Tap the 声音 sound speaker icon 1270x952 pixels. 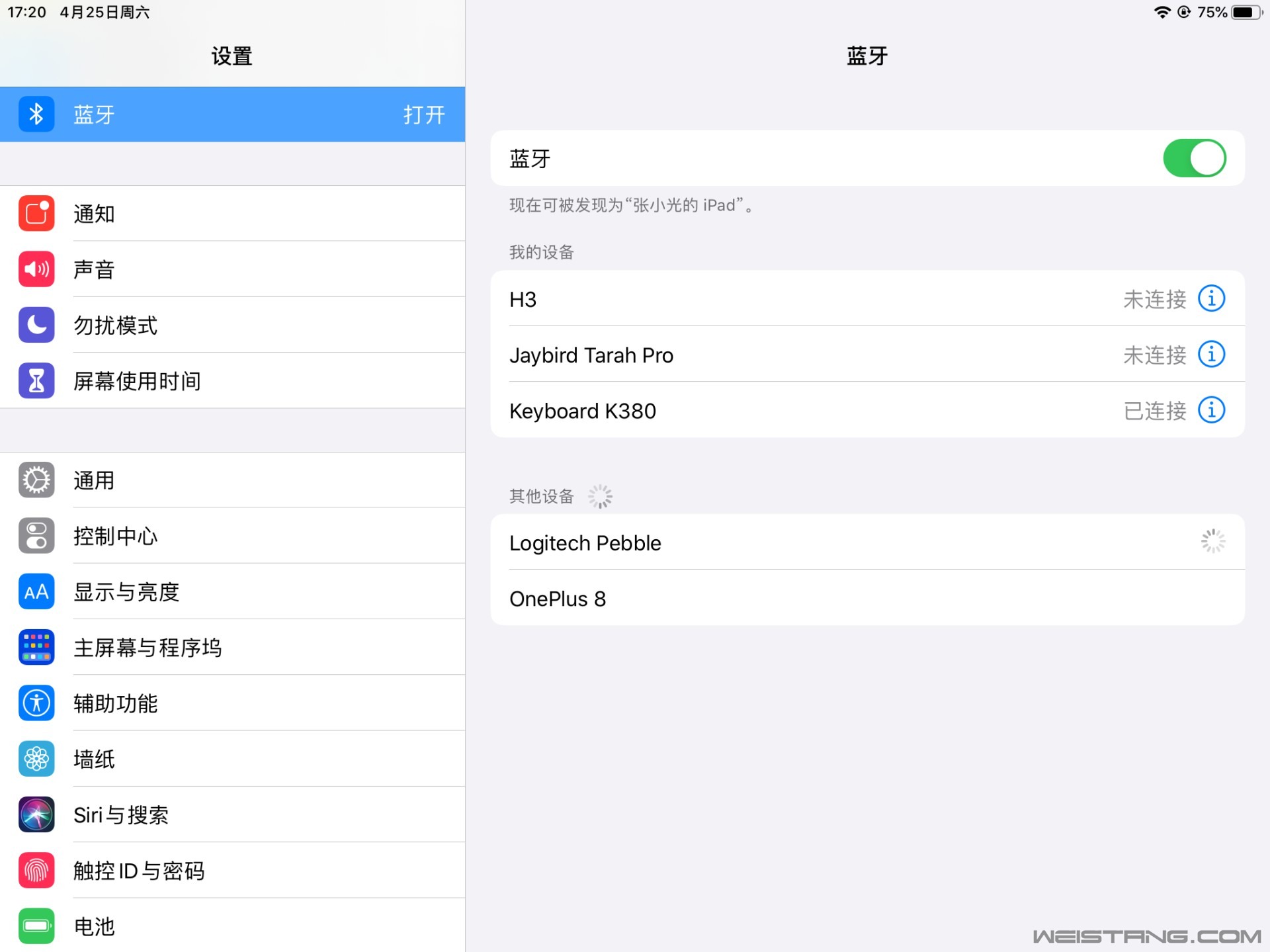36,269
